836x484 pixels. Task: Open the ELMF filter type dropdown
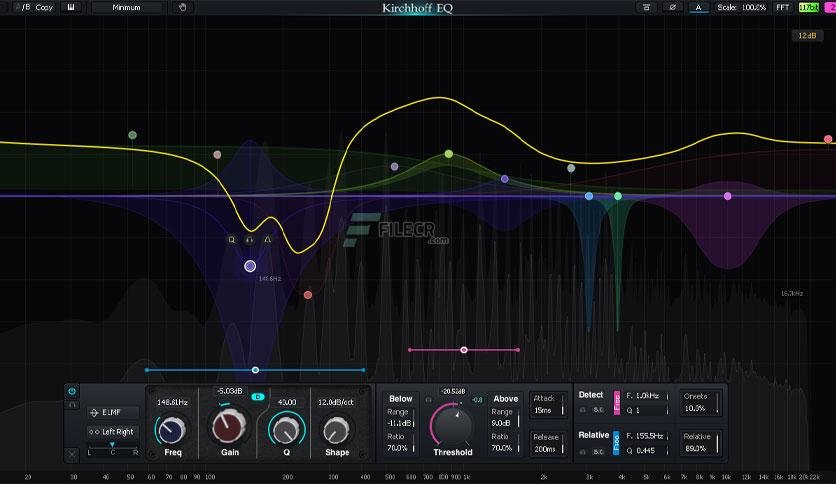click(112, 413)
